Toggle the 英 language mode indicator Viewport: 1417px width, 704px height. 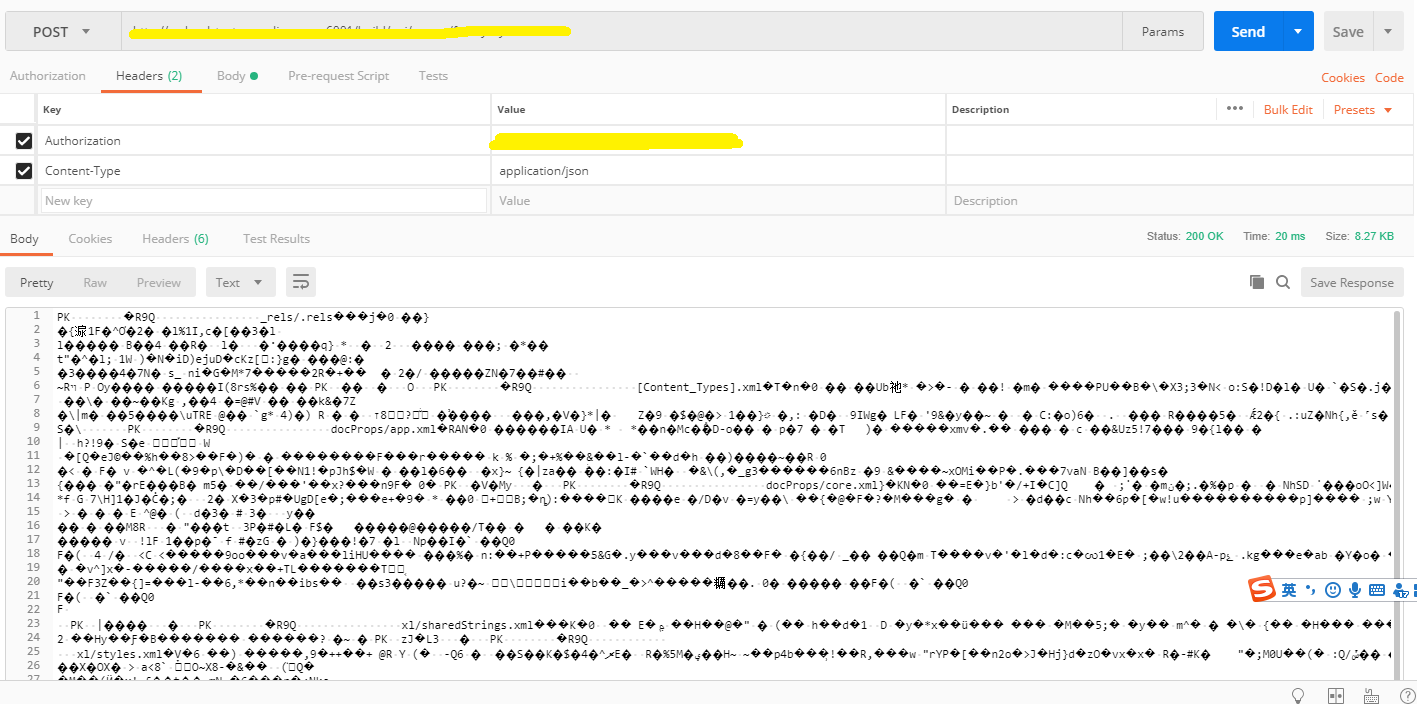1290,591
